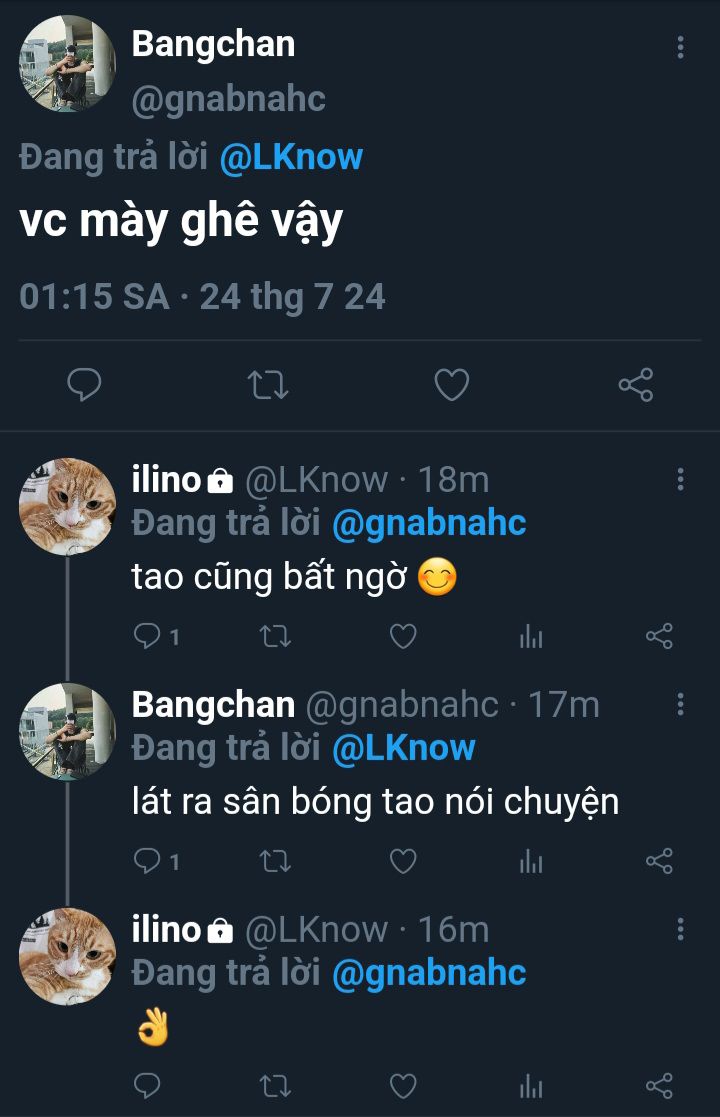The height and width of the screenshot is (1117, 720).
Task: Open more options for ilino's 18m reply
Action: tap(680, 480)
